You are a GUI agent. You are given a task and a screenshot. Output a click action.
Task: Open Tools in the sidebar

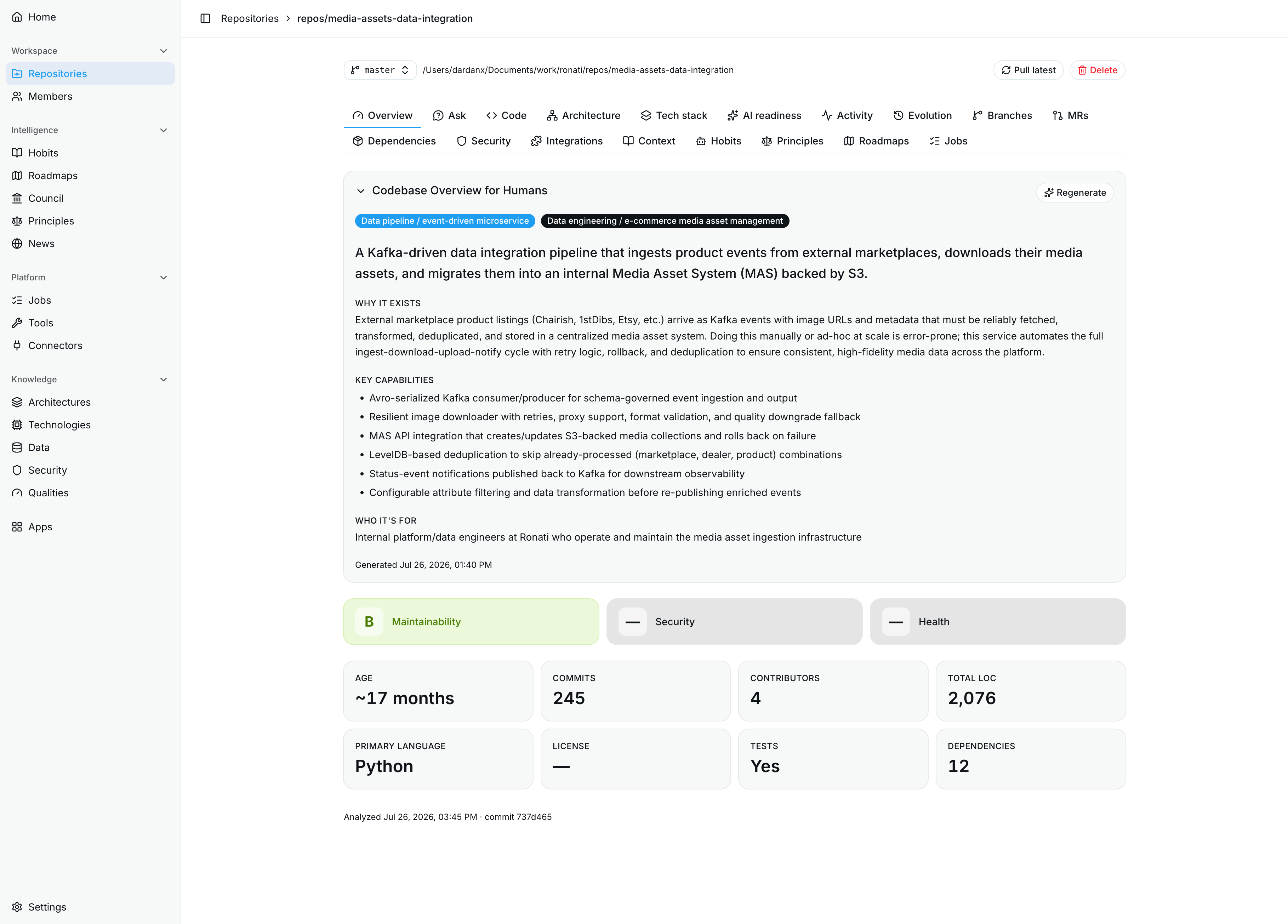tap(90, 323)
